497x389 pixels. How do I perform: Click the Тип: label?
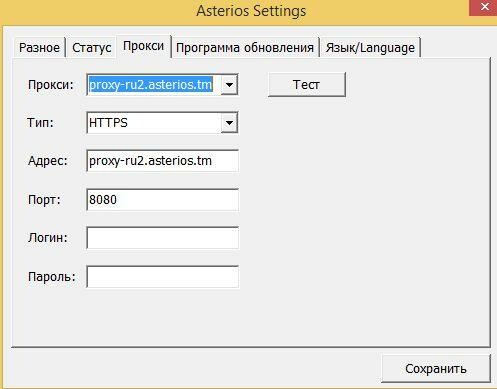tap(40, 123)
